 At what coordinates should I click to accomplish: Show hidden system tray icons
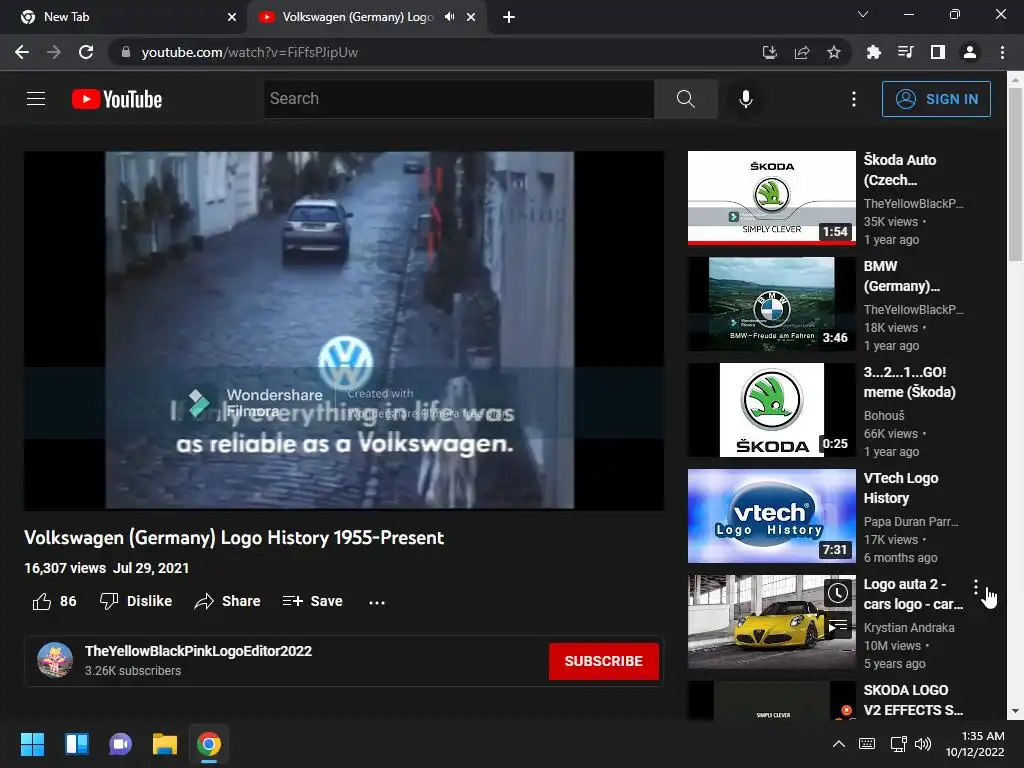pos(839,744)
